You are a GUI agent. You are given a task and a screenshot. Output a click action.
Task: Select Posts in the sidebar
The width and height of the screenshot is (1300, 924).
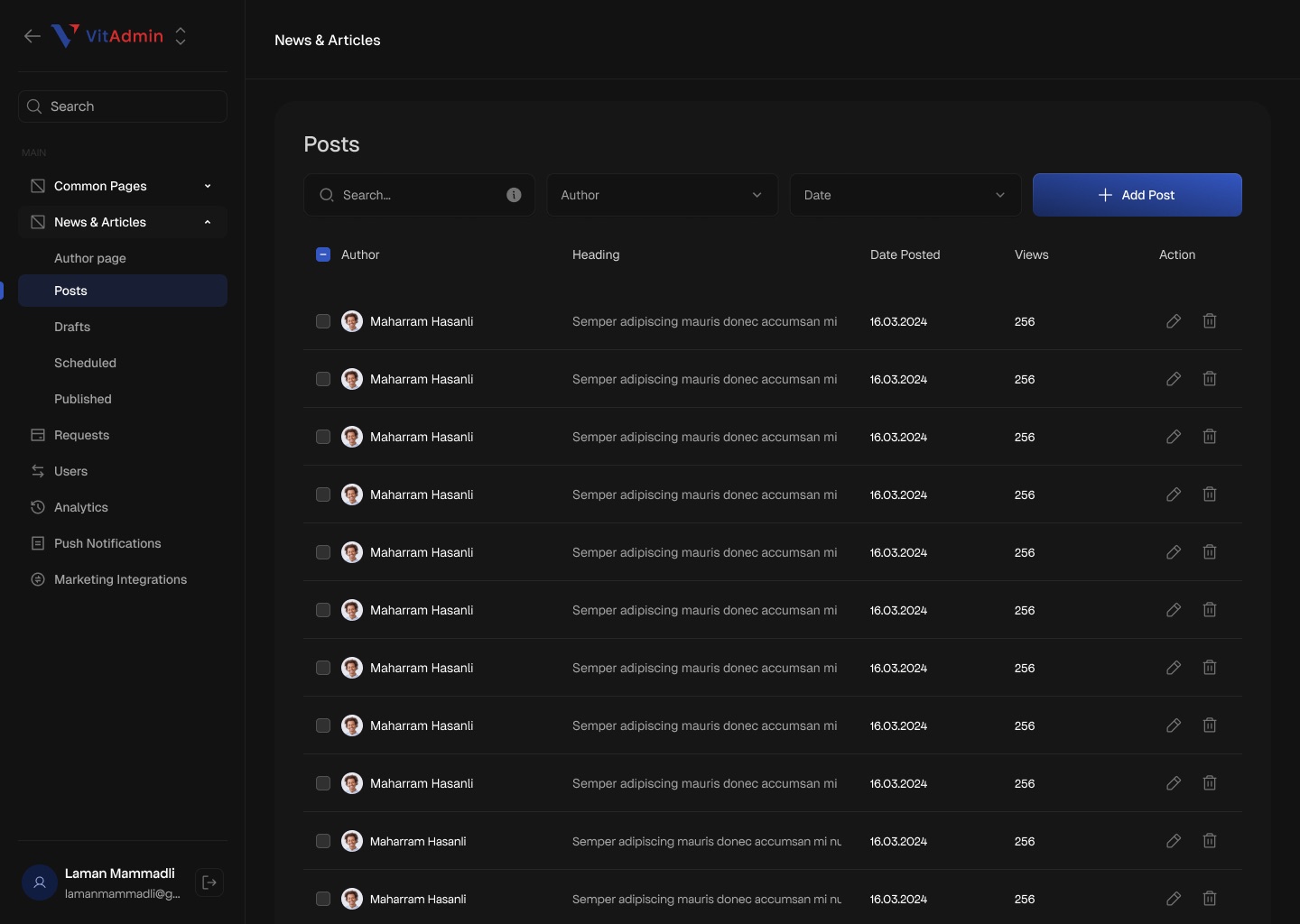123,291
